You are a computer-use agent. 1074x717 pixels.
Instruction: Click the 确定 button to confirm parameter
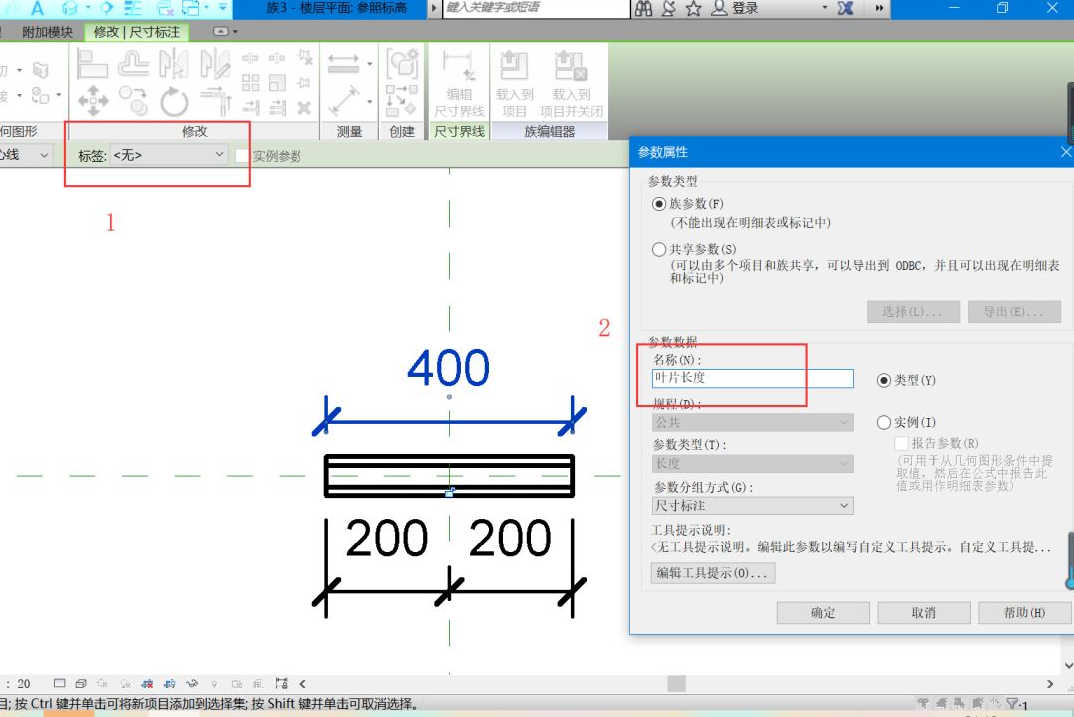[822, 612]
